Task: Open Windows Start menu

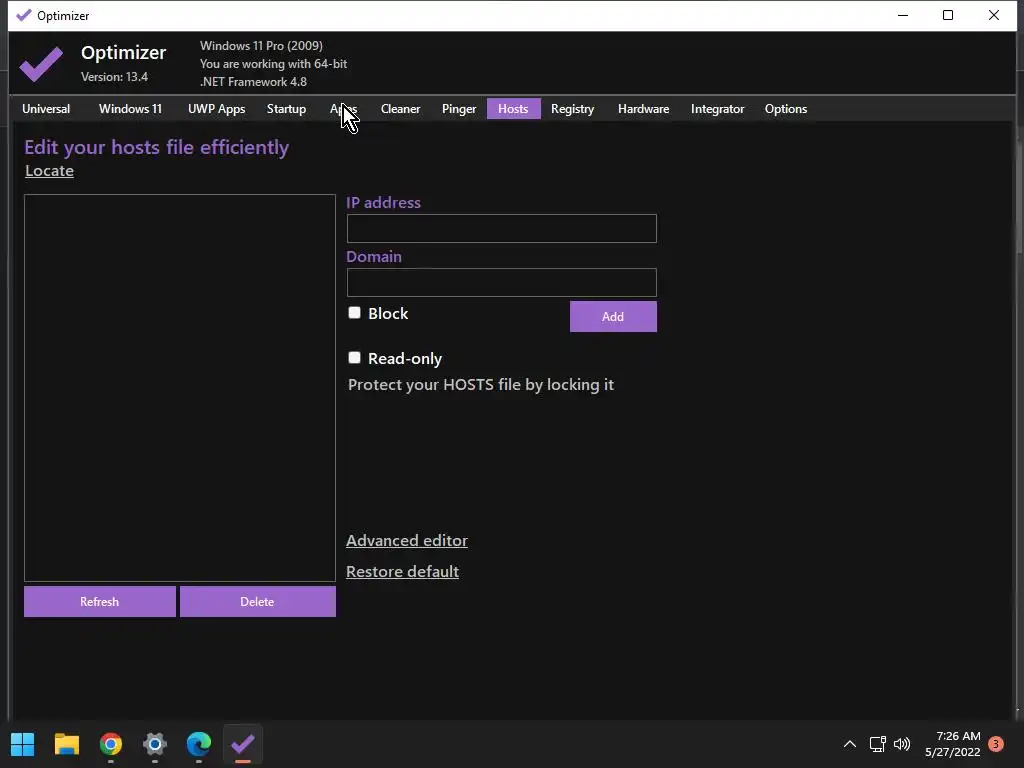Action: [23, 744]
